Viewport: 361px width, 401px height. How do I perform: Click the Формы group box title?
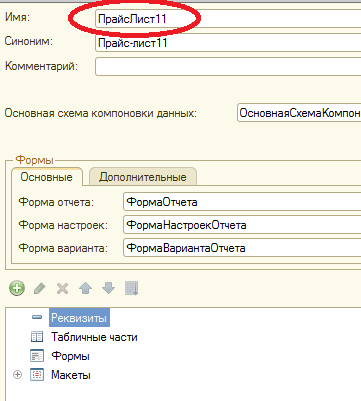[x=35, y=160]
